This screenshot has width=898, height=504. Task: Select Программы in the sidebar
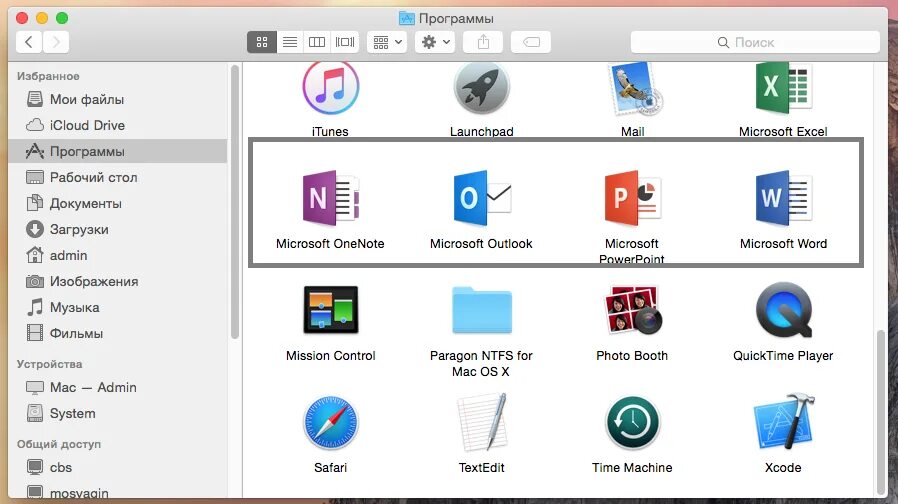click(118, 151)
